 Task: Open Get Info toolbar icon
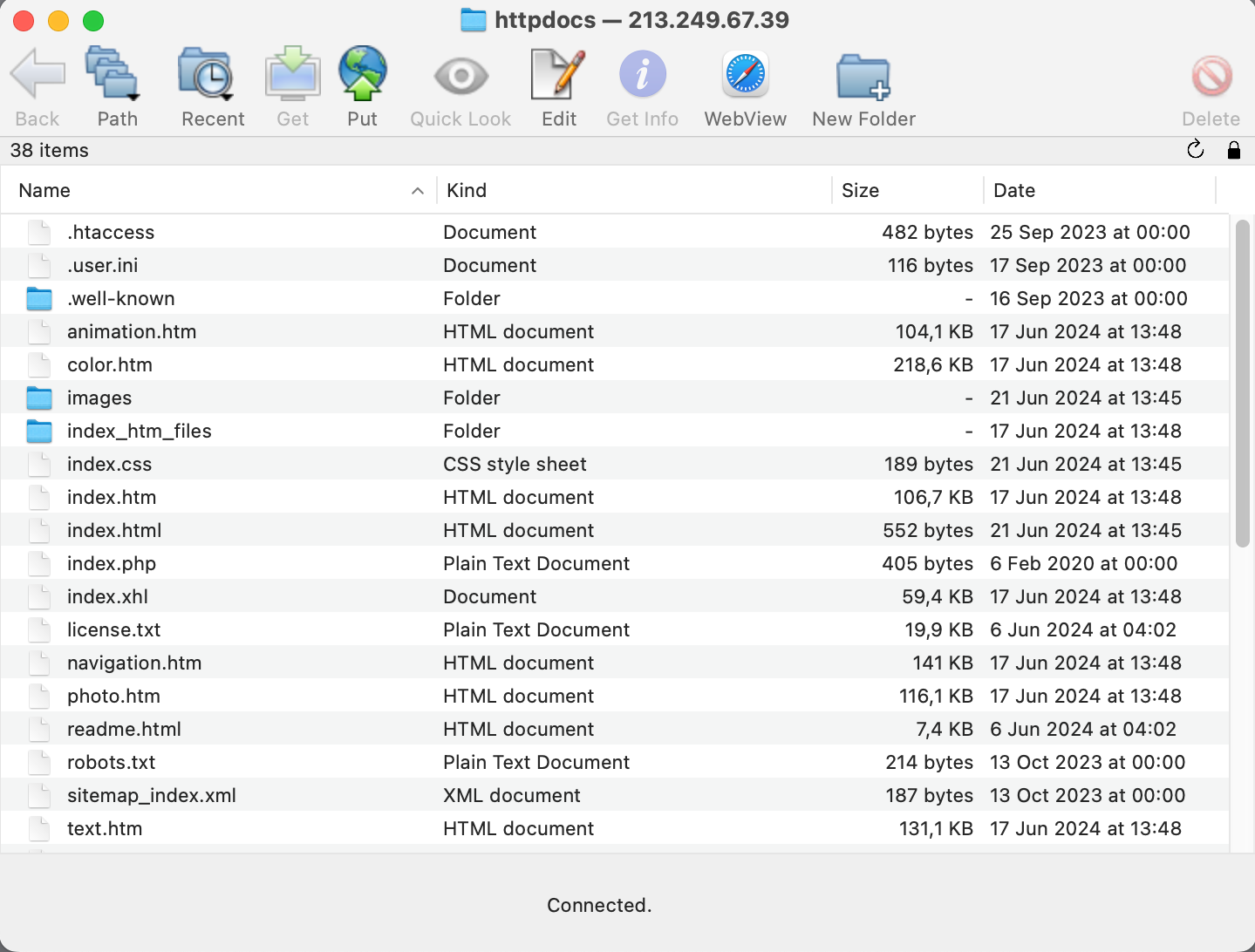[642, 75]
